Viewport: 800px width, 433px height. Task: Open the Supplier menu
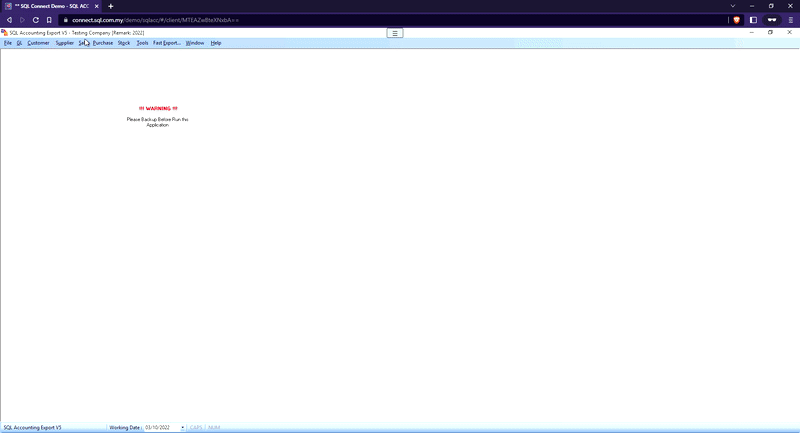pos(64,43)
